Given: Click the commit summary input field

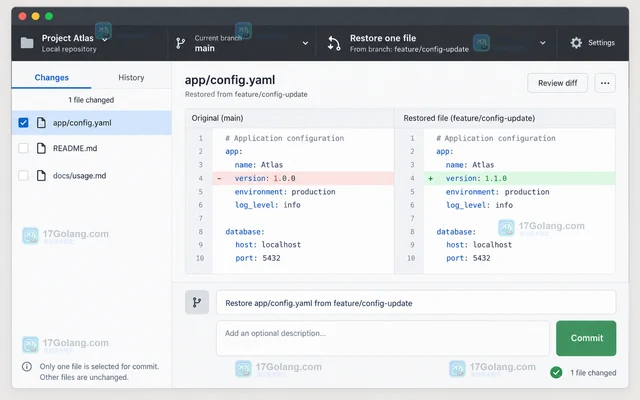Looking at the screenshot, I should pos(416,302).
